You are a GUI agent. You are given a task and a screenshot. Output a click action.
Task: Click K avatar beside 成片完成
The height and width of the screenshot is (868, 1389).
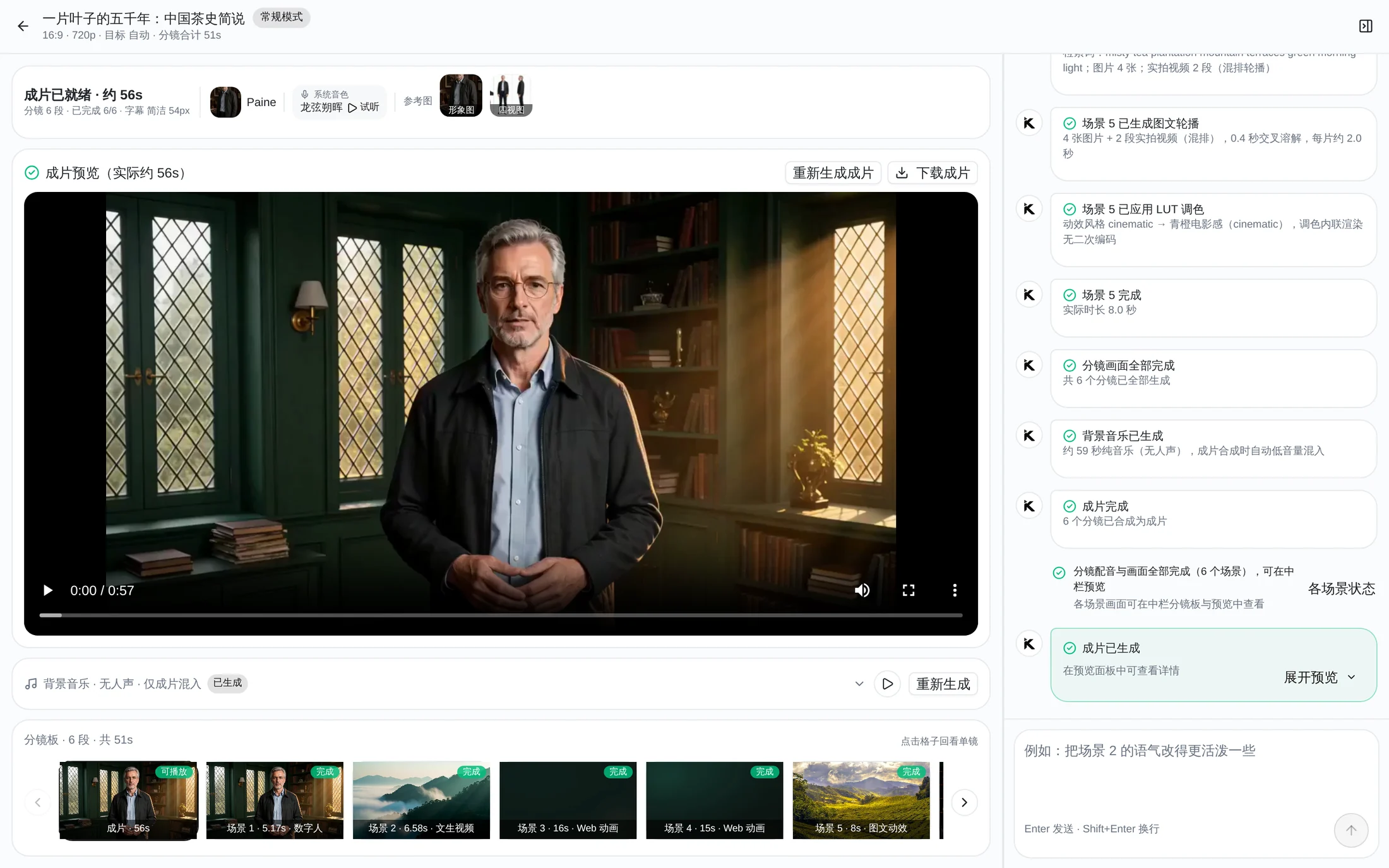coord(1029,506)
